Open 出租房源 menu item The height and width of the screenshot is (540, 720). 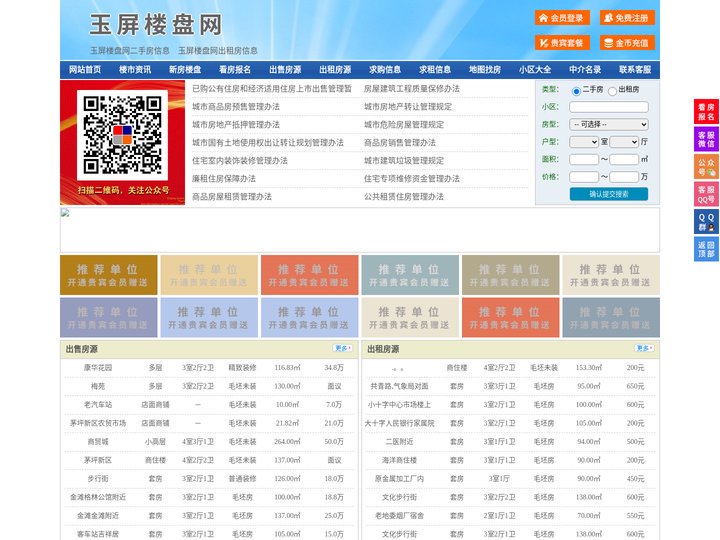[335, 70]
